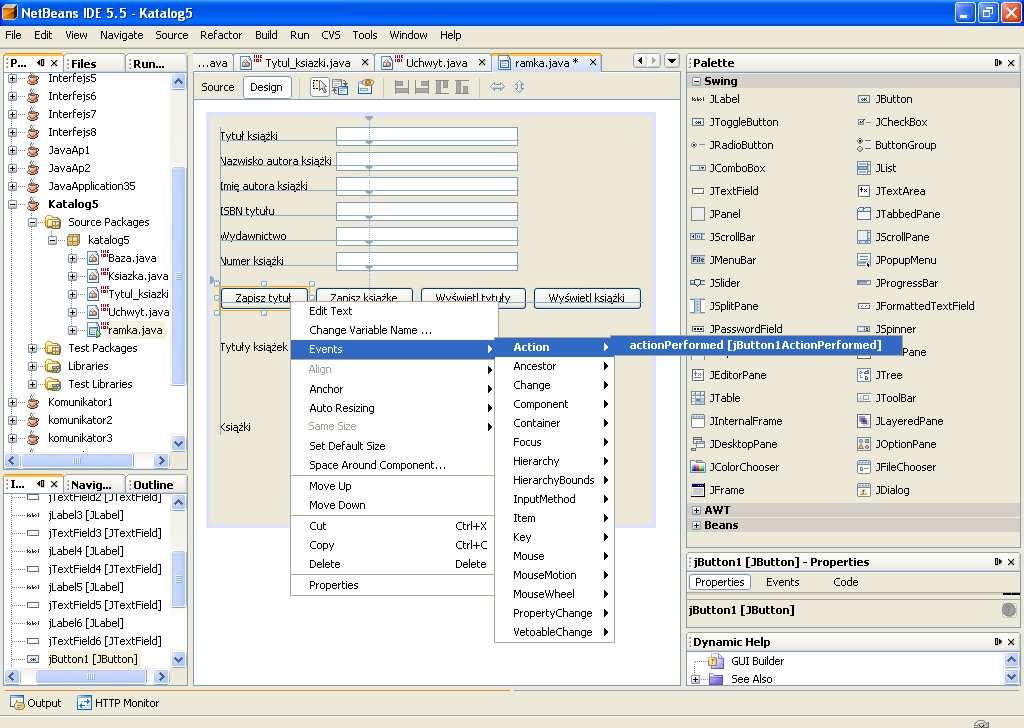The width and height of the screenshot is (1024, 728).
Task: Expand the Libraries node
Action: pos(33,366)
